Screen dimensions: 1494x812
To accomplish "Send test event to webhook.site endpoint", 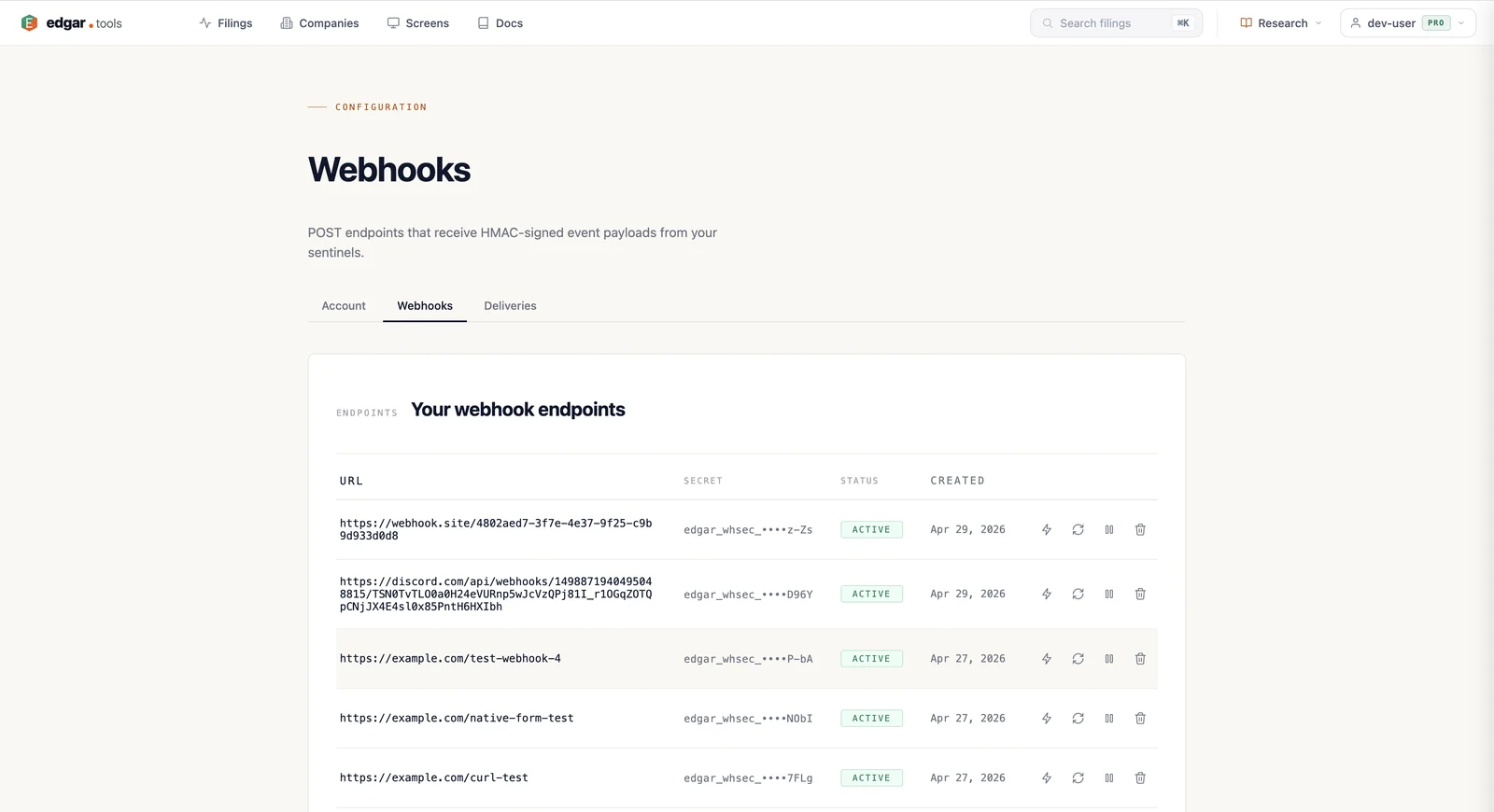I will pyautogui.click(x=1047, y=530).
